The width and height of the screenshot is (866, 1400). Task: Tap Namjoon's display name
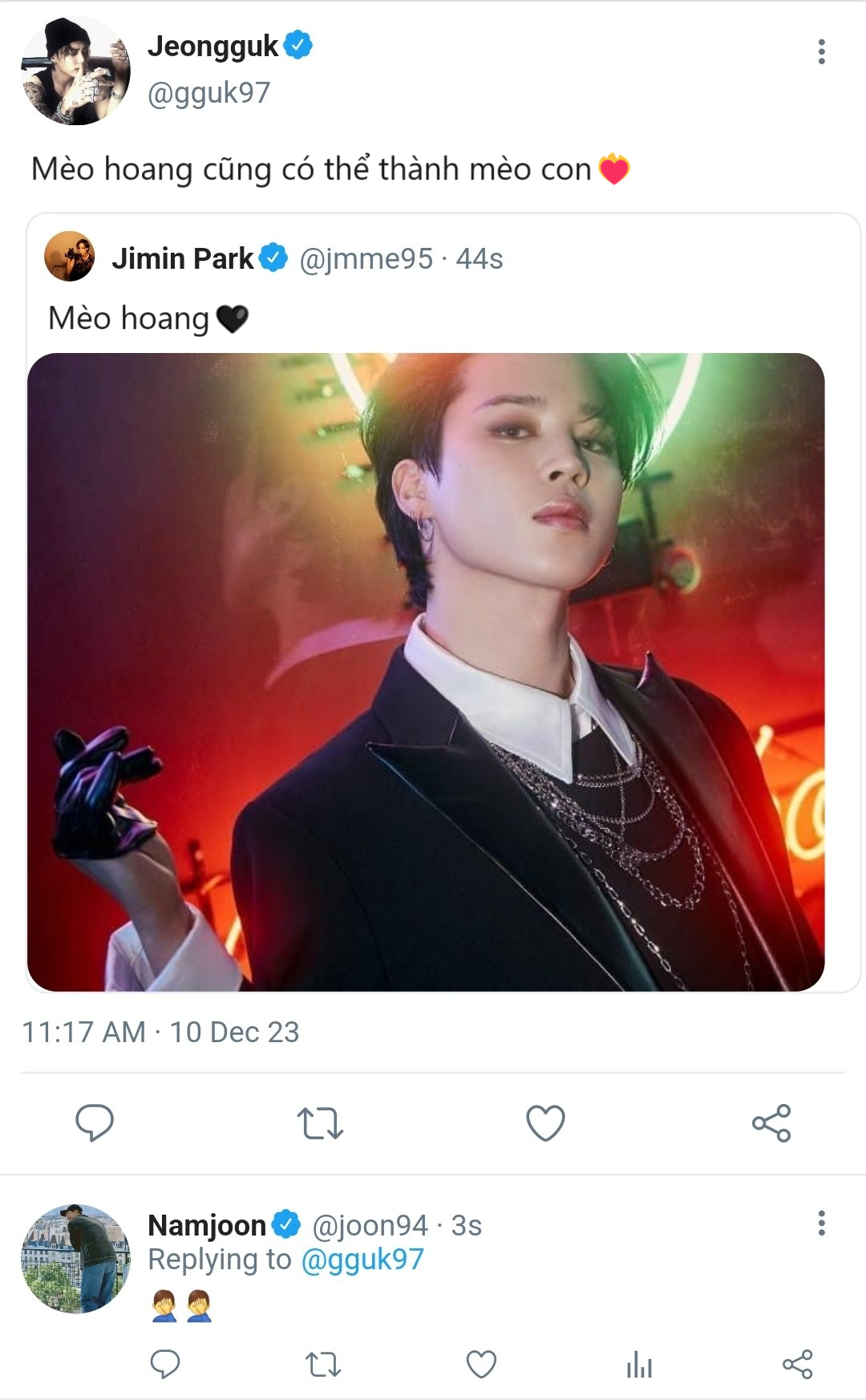coord(207,1225)
